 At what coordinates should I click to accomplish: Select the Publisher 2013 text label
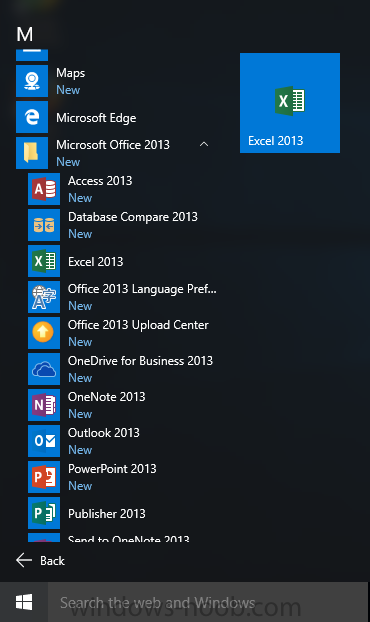click(x=107, y=514)
